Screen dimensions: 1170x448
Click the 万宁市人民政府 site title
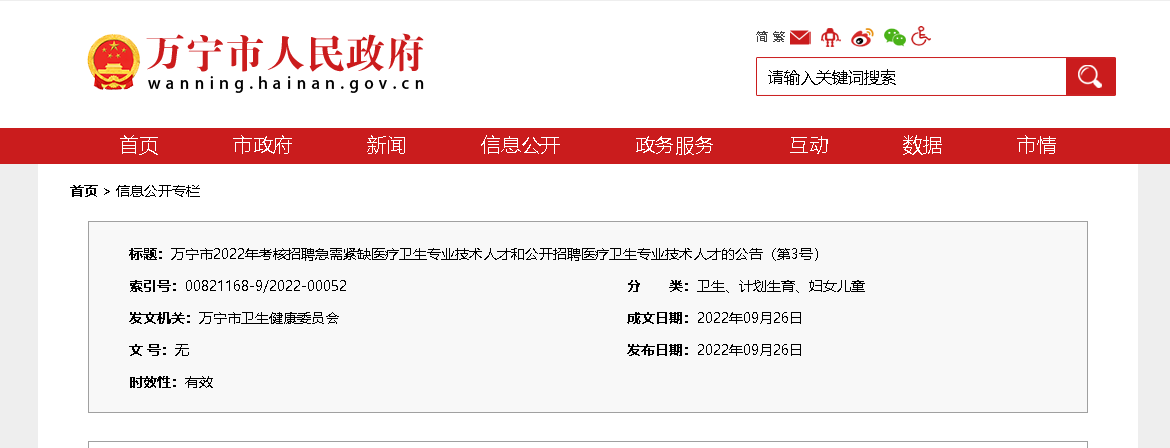pos(284,52)
